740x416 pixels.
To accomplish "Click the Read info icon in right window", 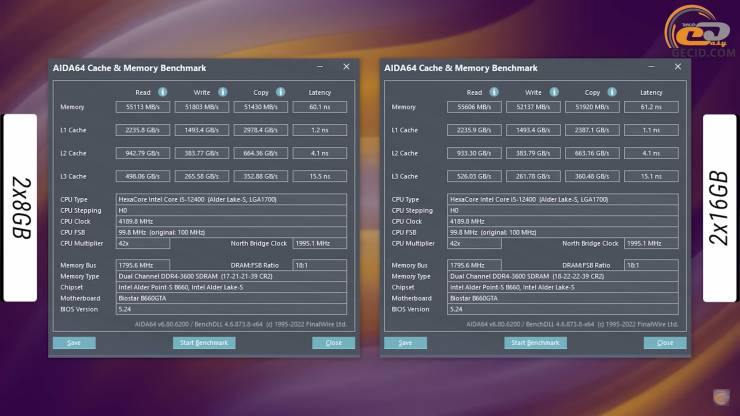I will click(494, 92).
